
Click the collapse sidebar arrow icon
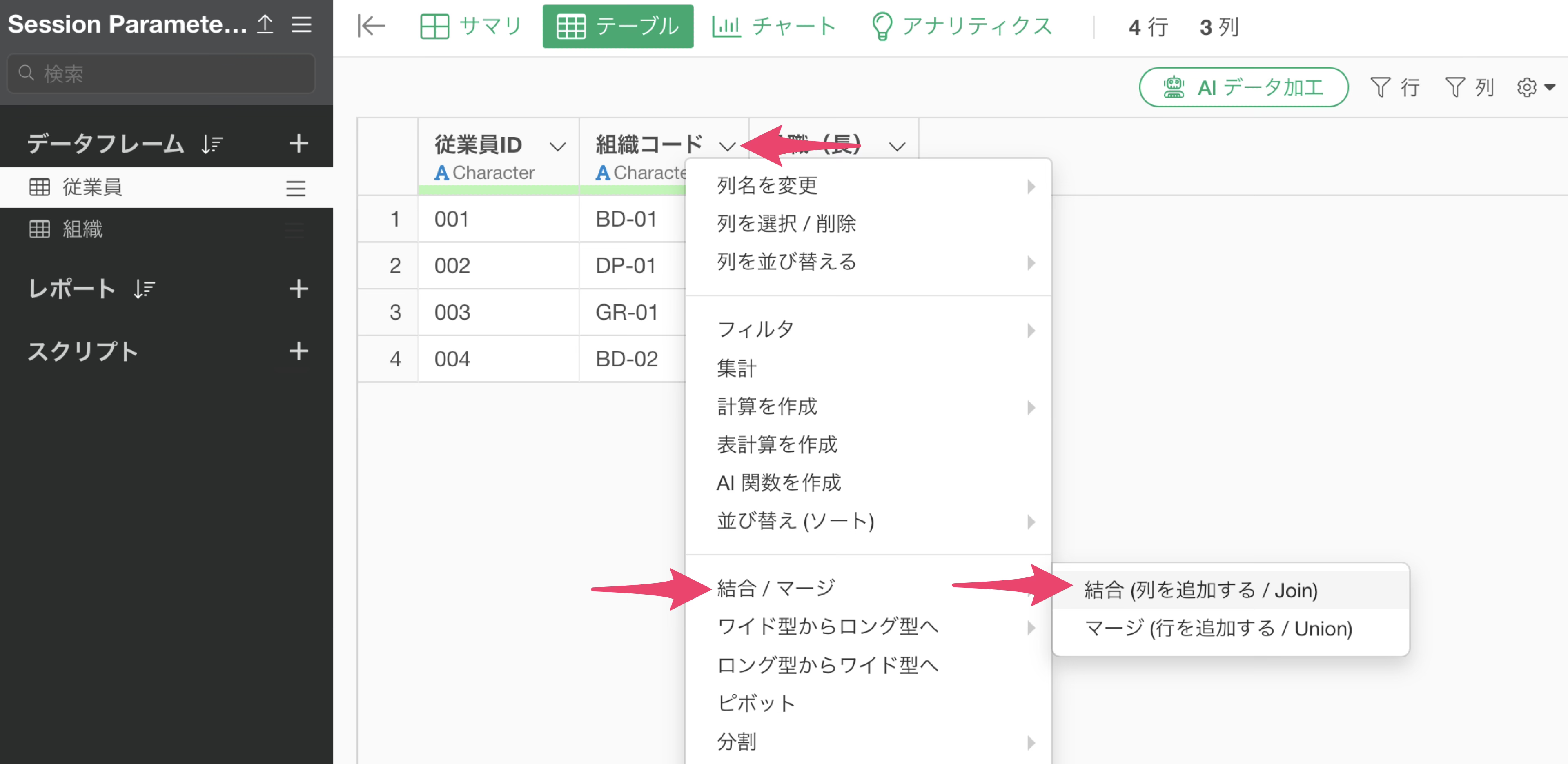pos(371,26)
